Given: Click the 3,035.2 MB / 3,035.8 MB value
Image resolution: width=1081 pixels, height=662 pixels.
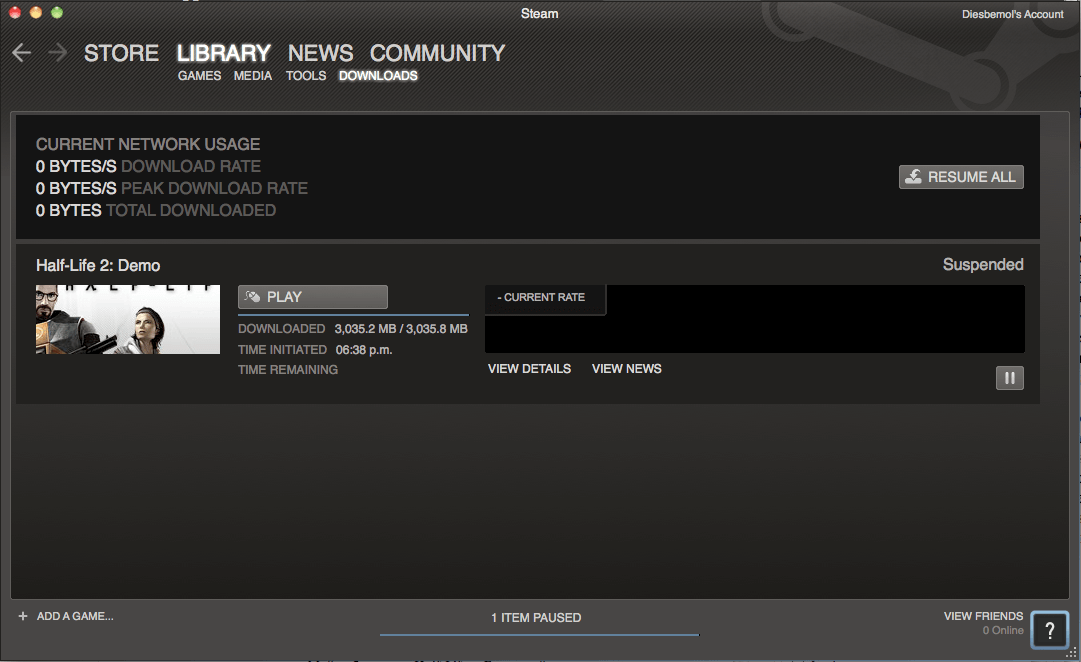Looking at the screenshot, I should tap(401, 329).
